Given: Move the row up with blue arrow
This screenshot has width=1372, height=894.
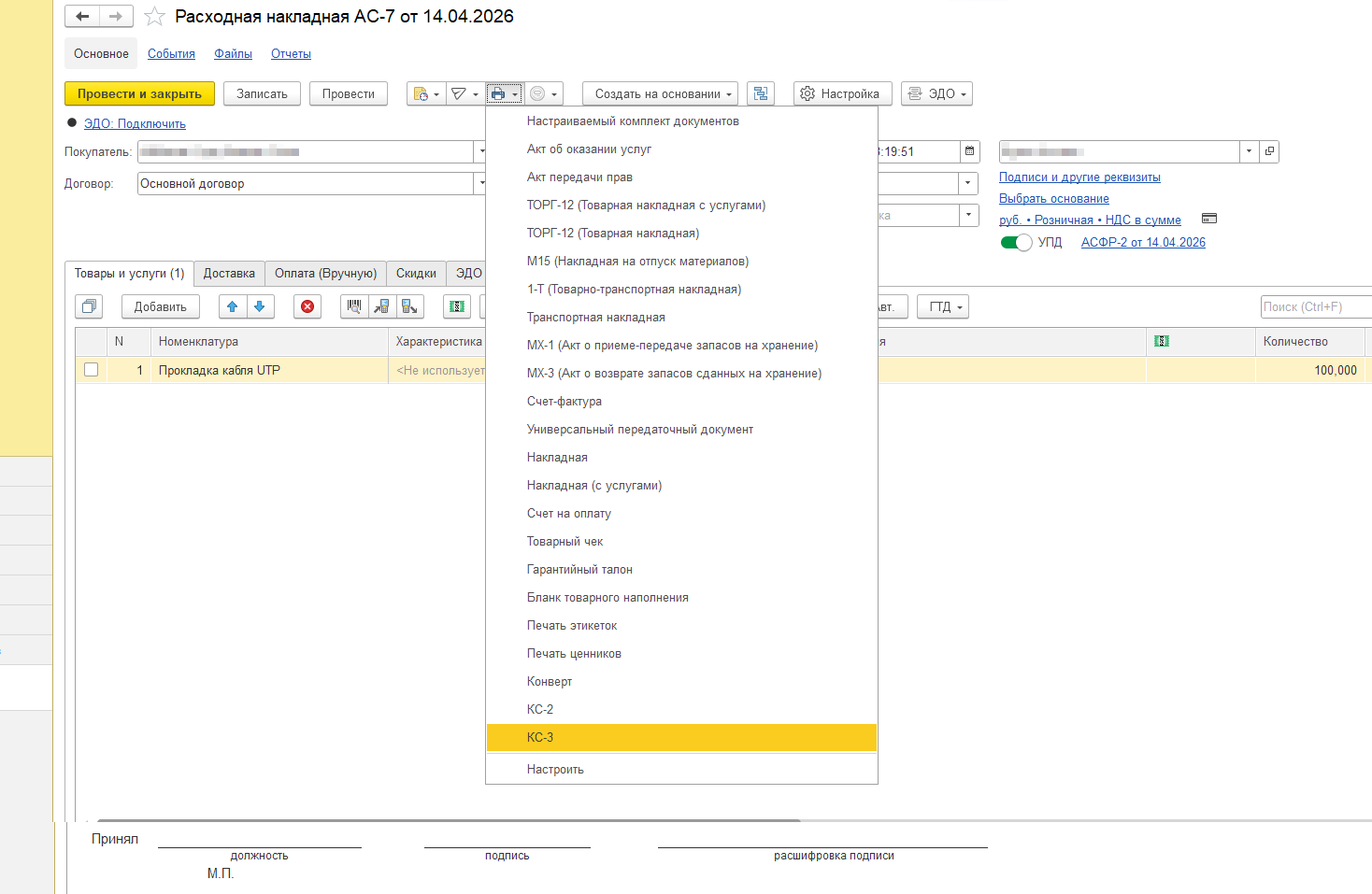Looking at the screenshot, I should (233, 306).
